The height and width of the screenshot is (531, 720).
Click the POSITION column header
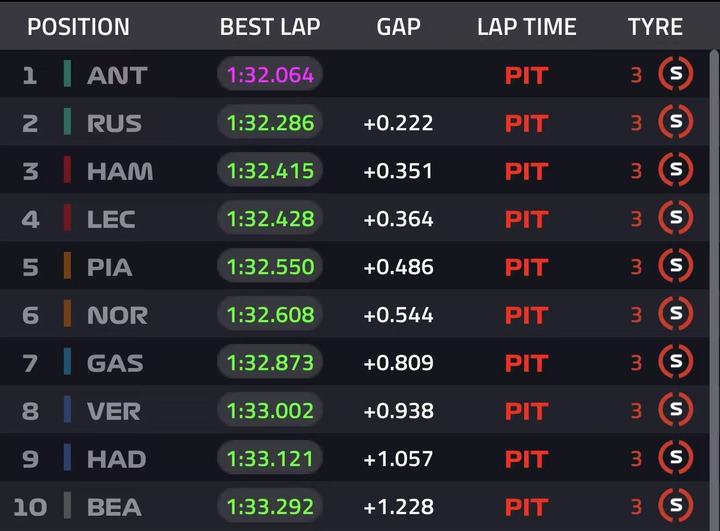(78, 27)
